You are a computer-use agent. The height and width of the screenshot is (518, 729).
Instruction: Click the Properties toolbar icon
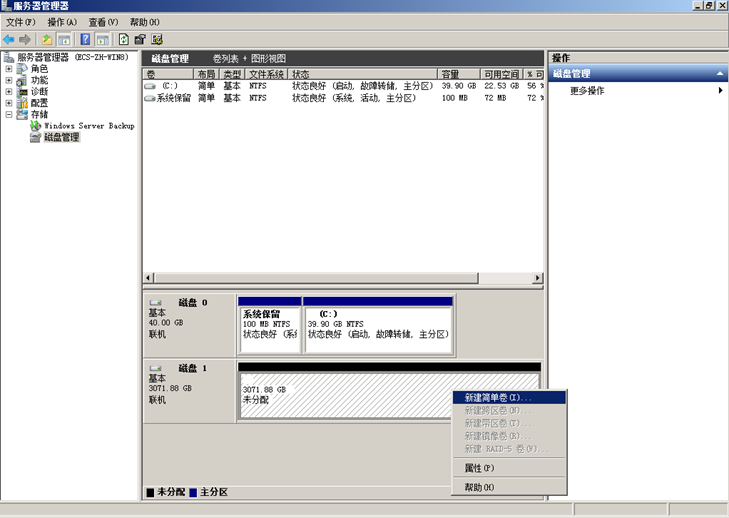140,39
